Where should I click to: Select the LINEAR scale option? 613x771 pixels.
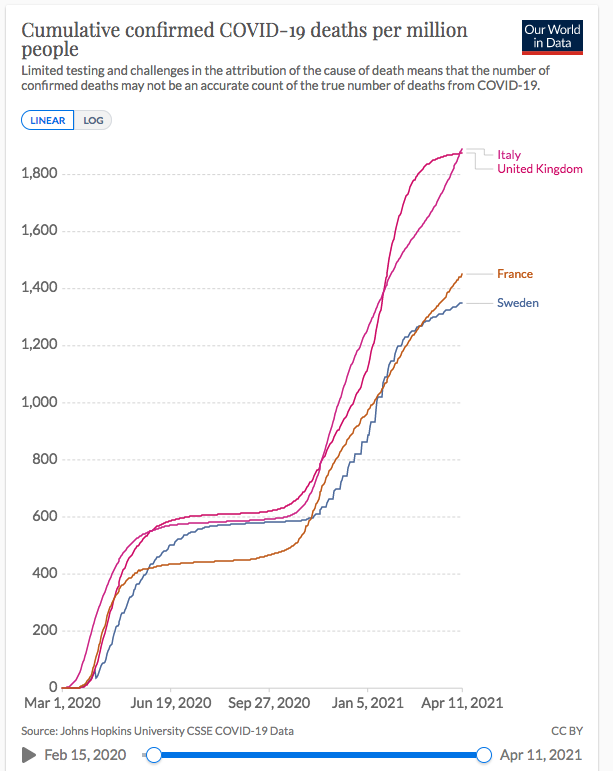click(46, 120)
